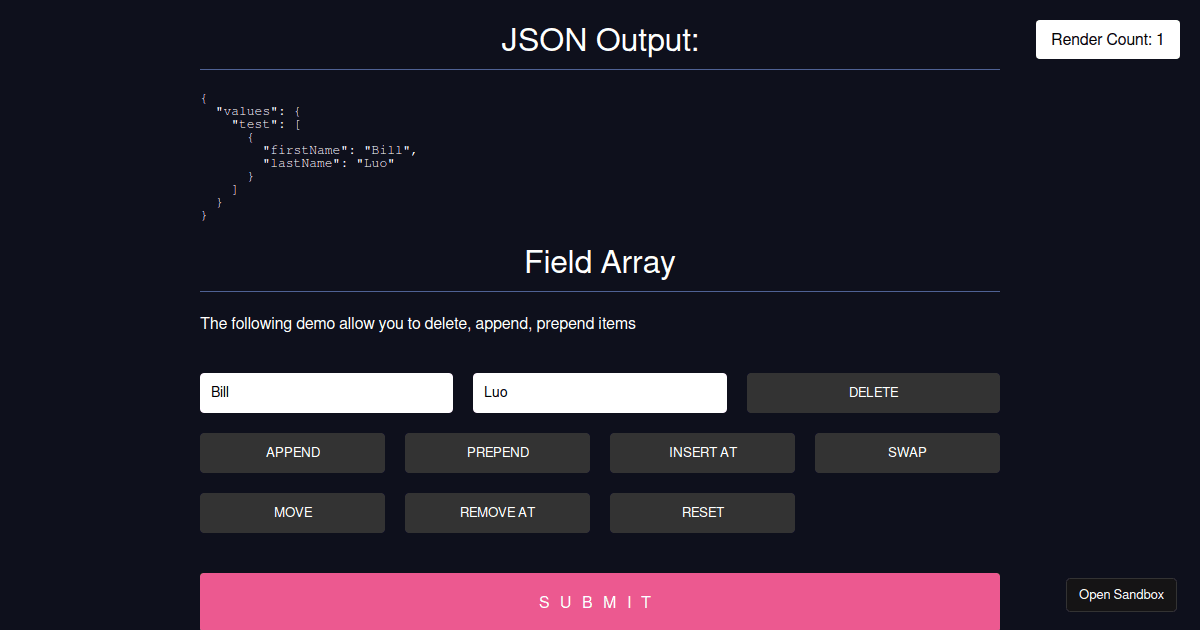Screen dimensions: 1200x630
Task: Click the PREPEND button
Action: (x=497, y=453)
